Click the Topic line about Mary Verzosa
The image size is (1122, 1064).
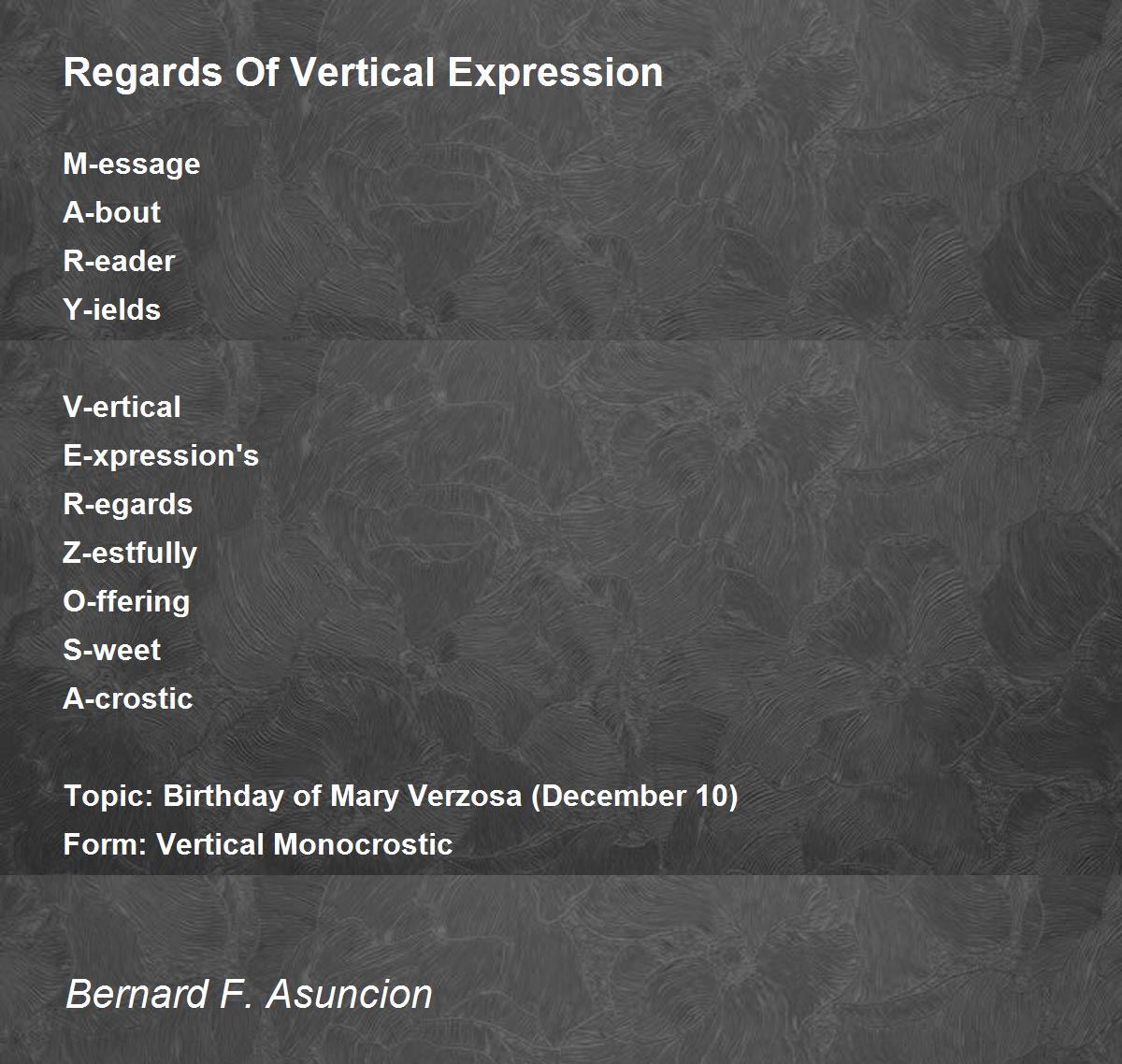(x=400, y=797)
